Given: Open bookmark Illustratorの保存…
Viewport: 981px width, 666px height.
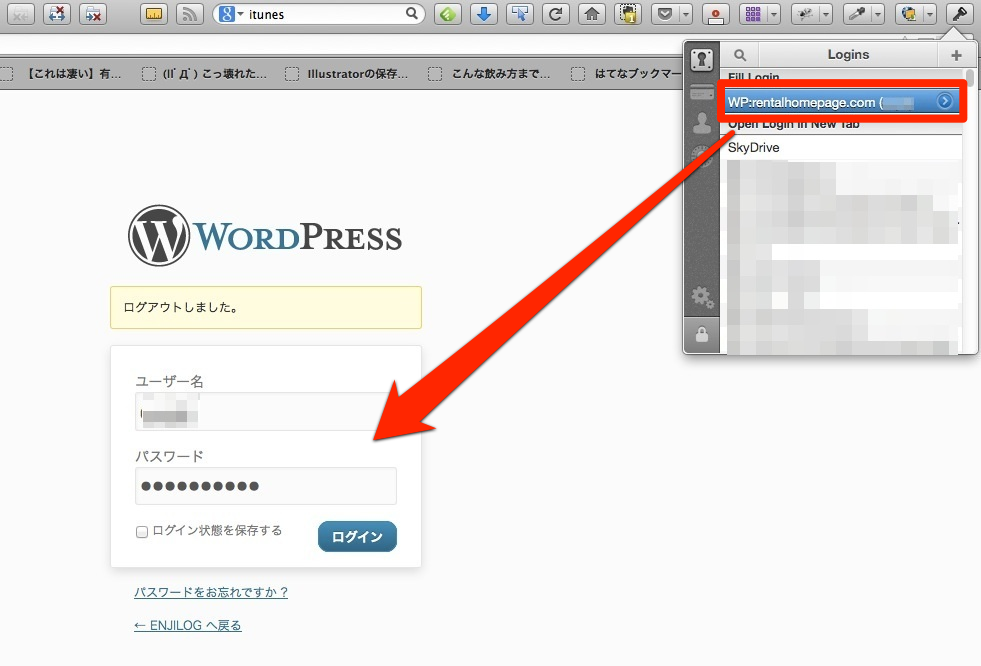Looking at the screenshot, I should tap(357, 74).
